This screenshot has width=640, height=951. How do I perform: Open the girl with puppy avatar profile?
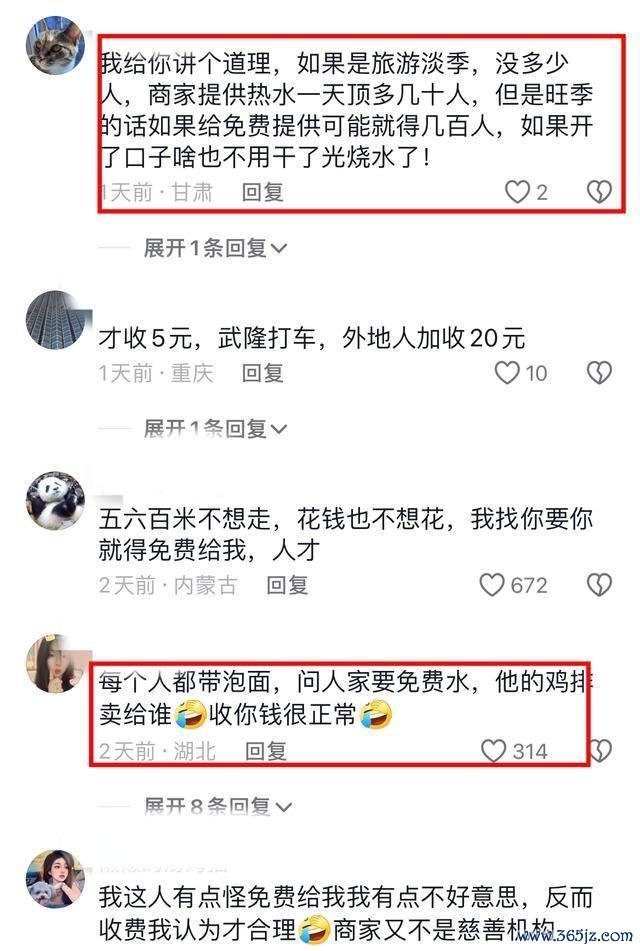tap(55, 879)
